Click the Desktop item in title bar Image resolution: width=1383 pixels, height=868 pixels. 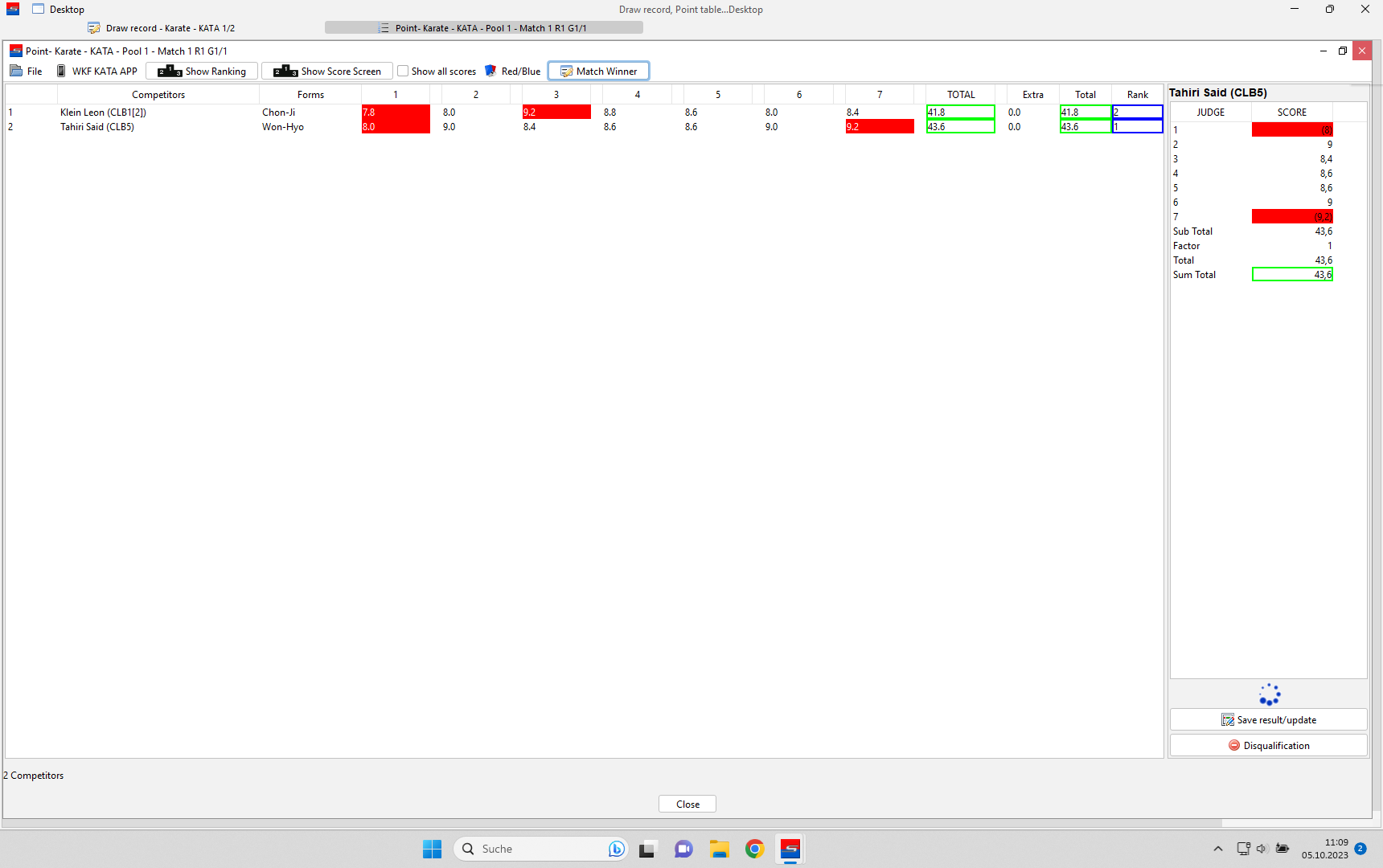(58, 10)
